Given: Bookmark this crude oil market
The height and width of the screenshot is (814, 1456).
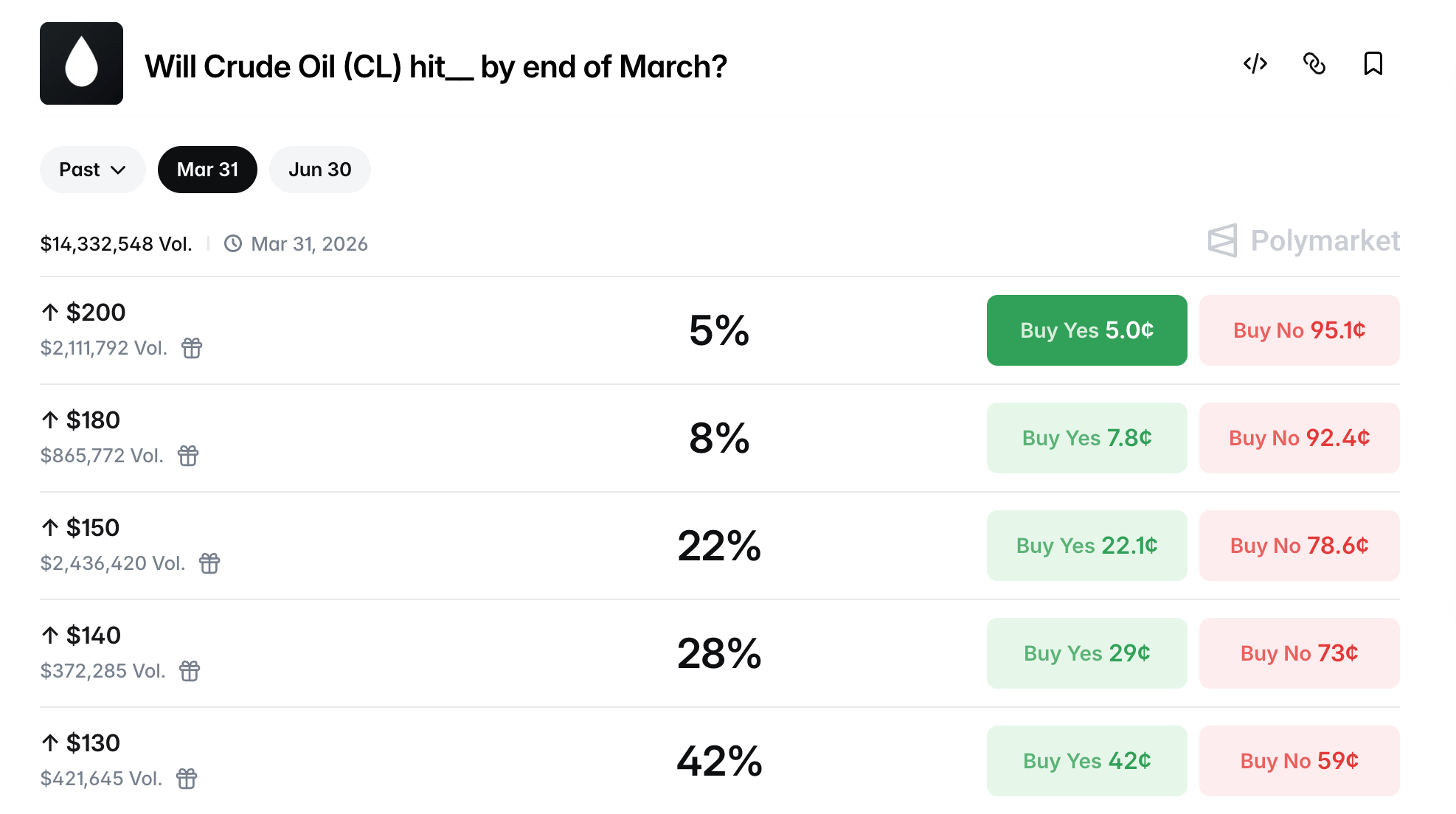Looking at the screenshot, I should click(1373, 64).
